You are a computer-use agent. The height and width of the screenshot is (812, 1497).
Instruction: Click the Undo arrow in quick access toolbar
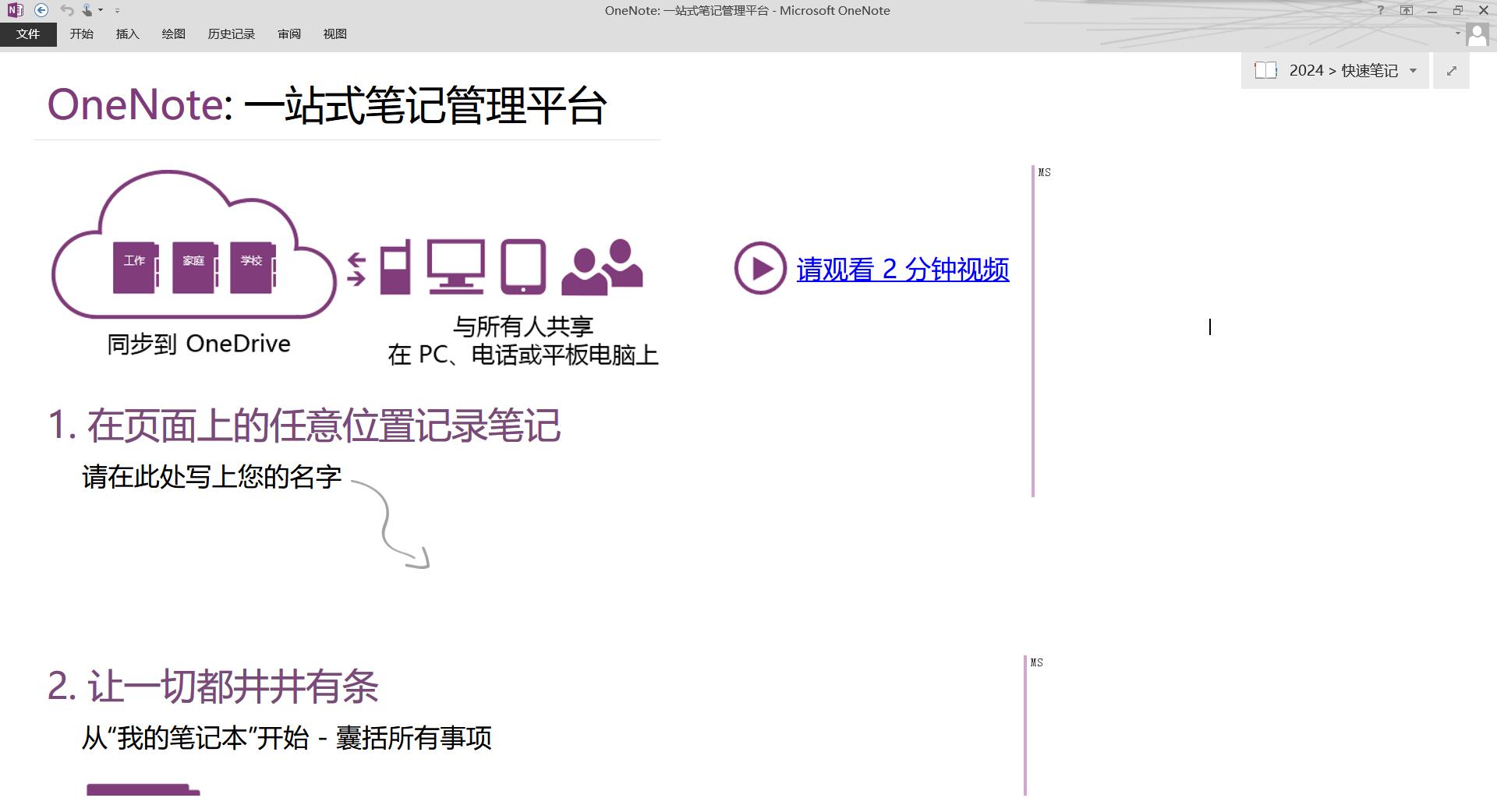[67, 10]
